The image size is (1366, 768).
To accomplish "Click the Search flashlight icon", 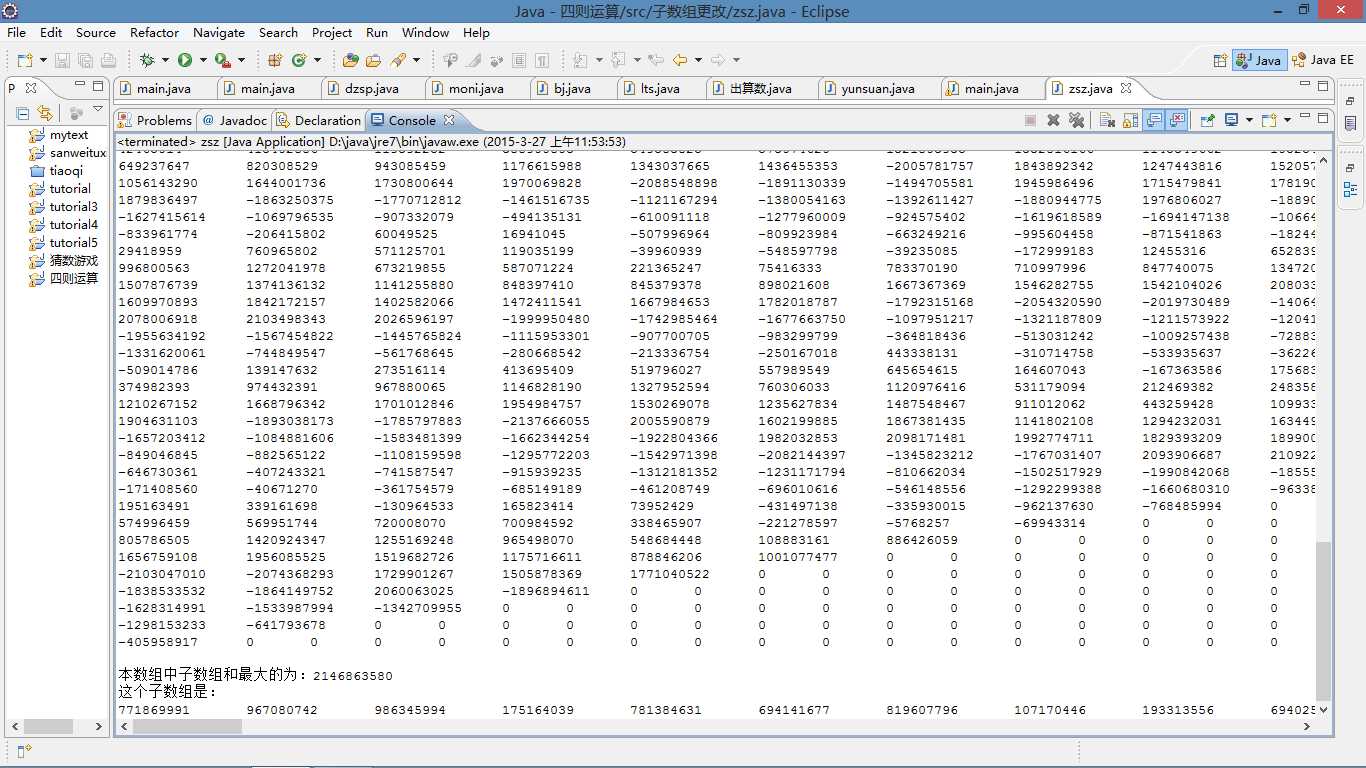I will 397,61.
